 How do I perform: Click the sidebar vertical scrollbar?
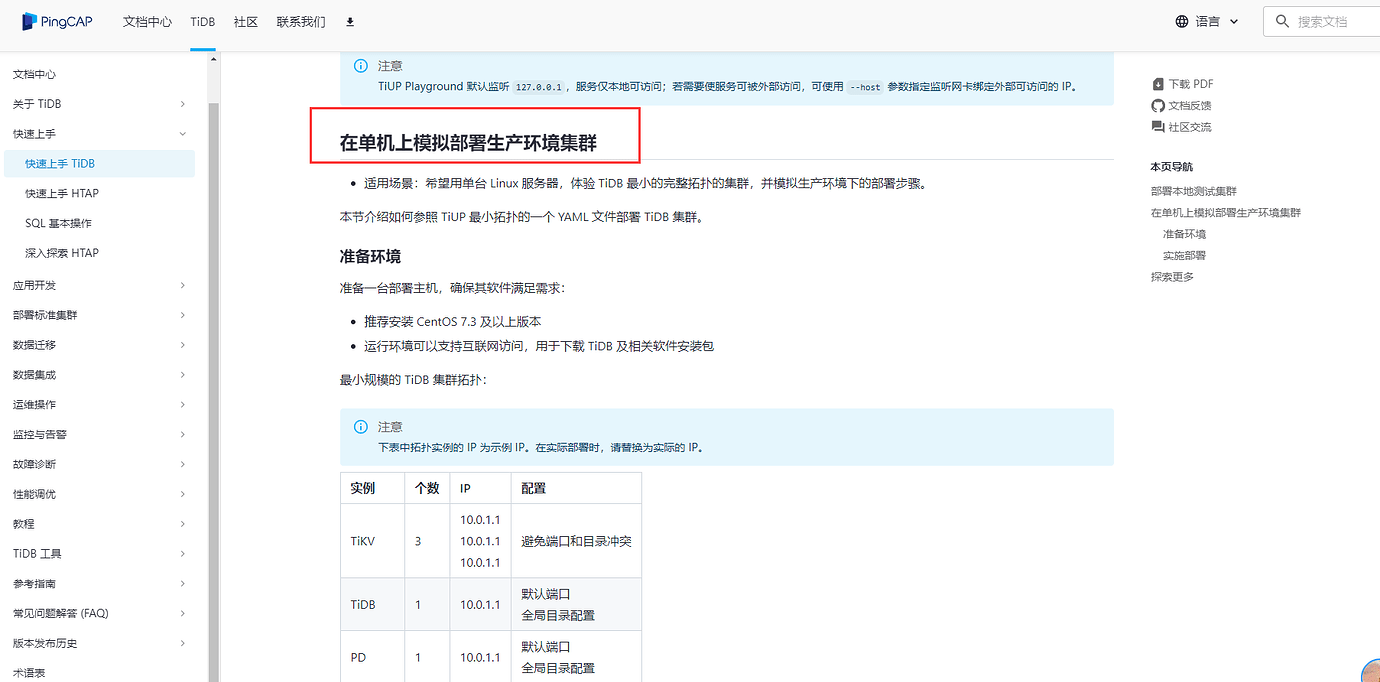point(213,390)
